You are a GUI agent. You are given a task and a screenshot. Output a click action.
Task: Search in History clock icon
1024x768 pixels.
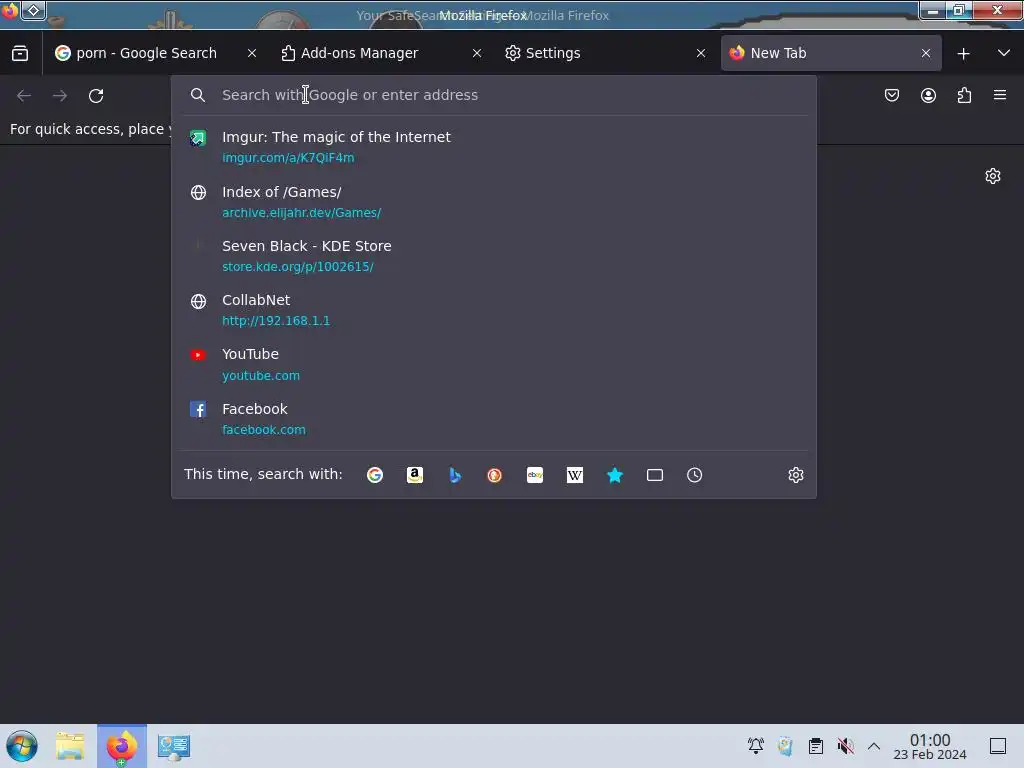tap(694, 475)
